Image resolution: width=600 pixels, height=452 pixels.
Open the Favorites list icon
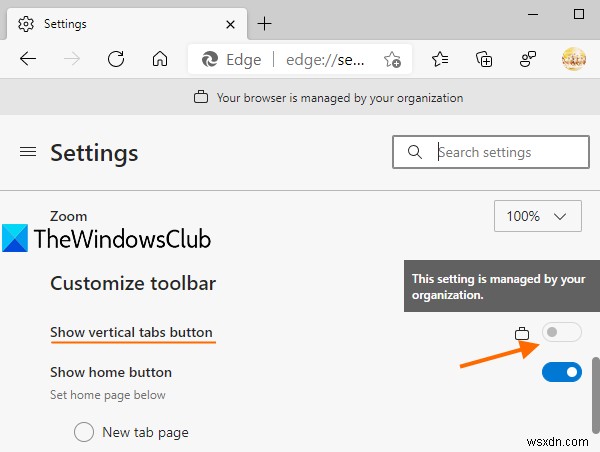(x=440, y=59)
